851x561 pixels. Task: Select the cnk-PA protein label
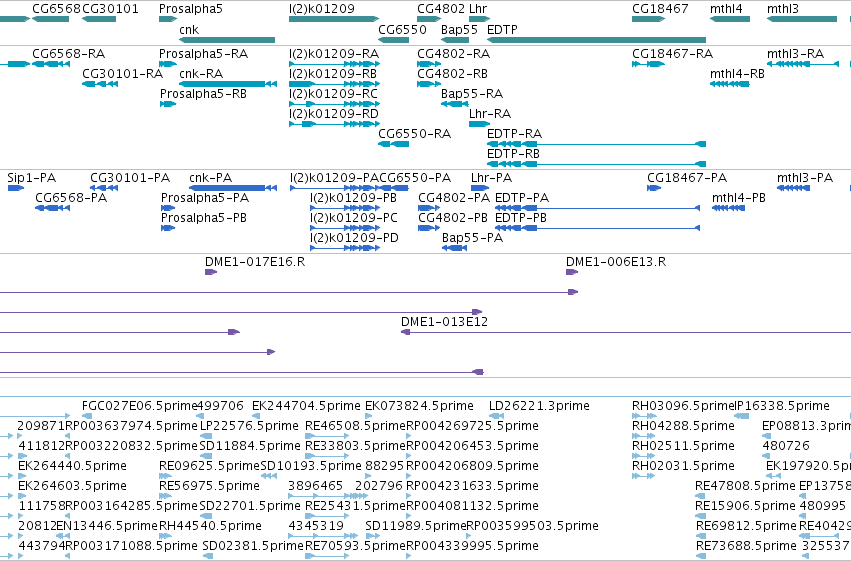tap(211, 178)
